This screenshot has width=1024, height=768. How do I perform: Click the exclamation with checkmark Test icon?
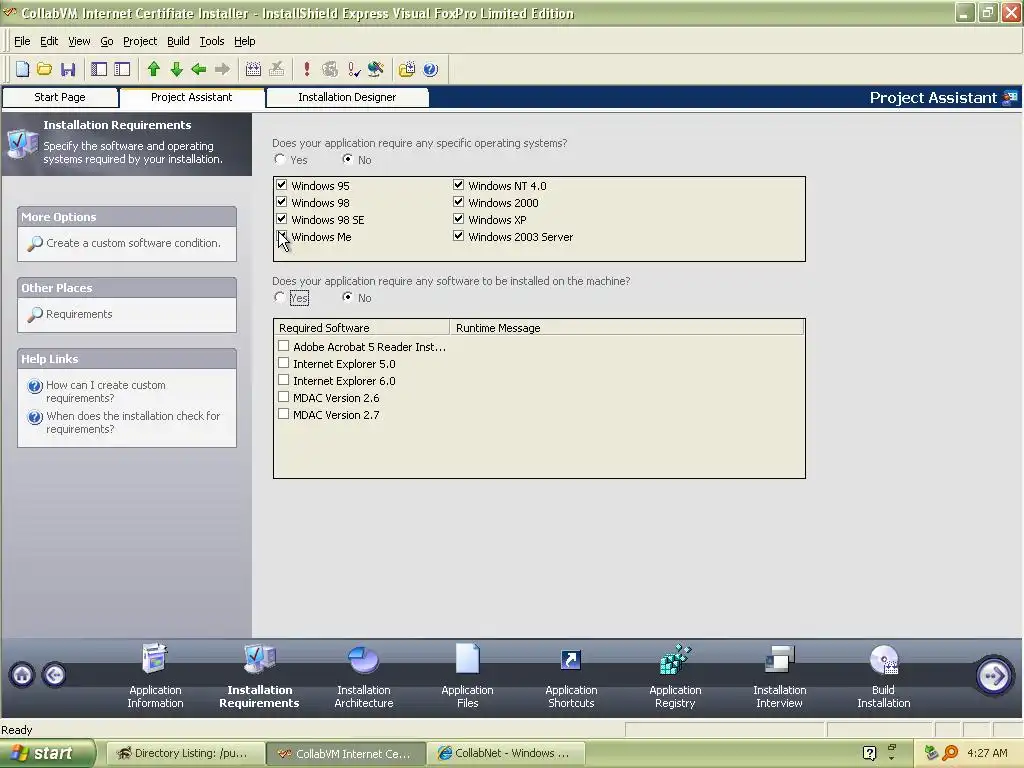click(x=353, y=69)
